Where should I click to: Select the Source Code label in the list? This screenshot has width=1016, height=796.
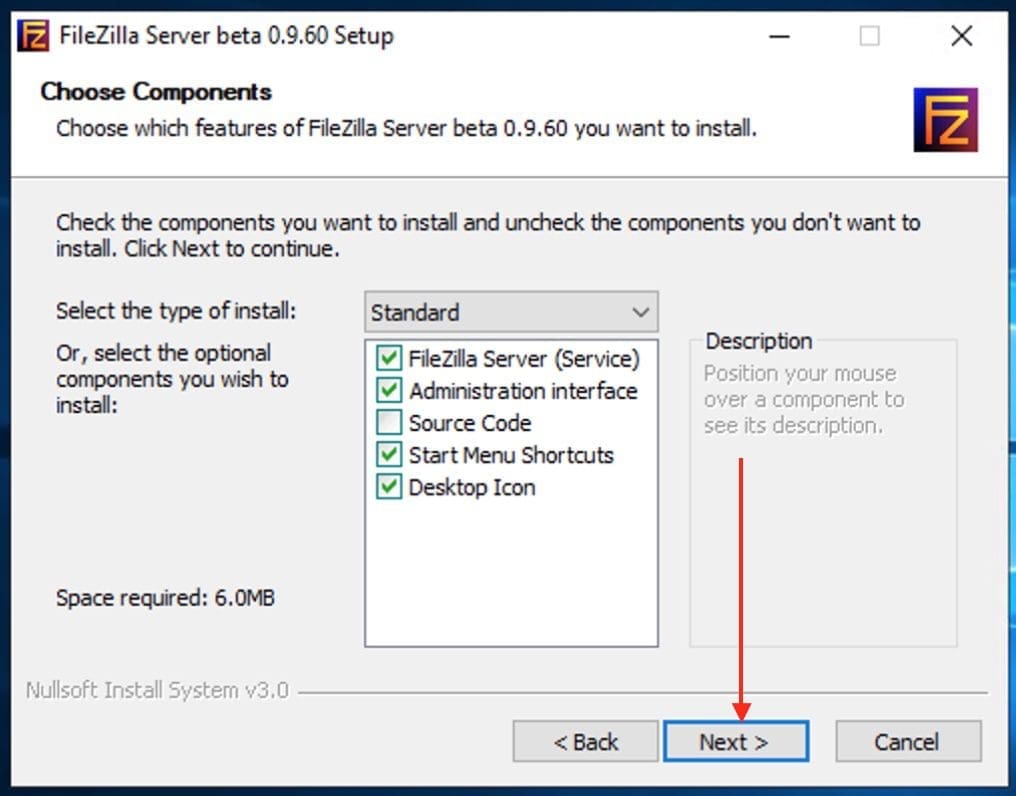(x=469, y=423)
